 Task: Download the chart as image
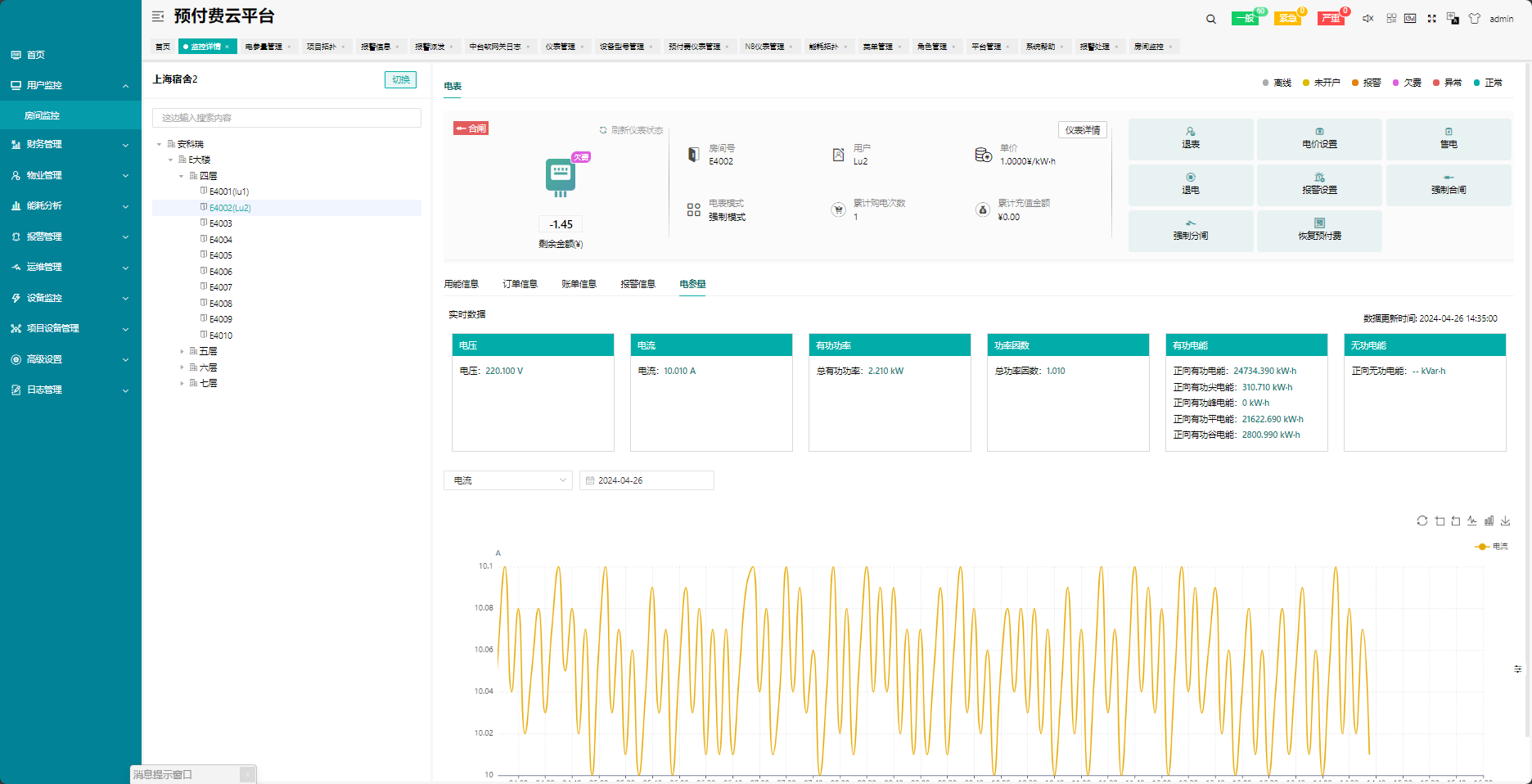[x=1505, y=521]
